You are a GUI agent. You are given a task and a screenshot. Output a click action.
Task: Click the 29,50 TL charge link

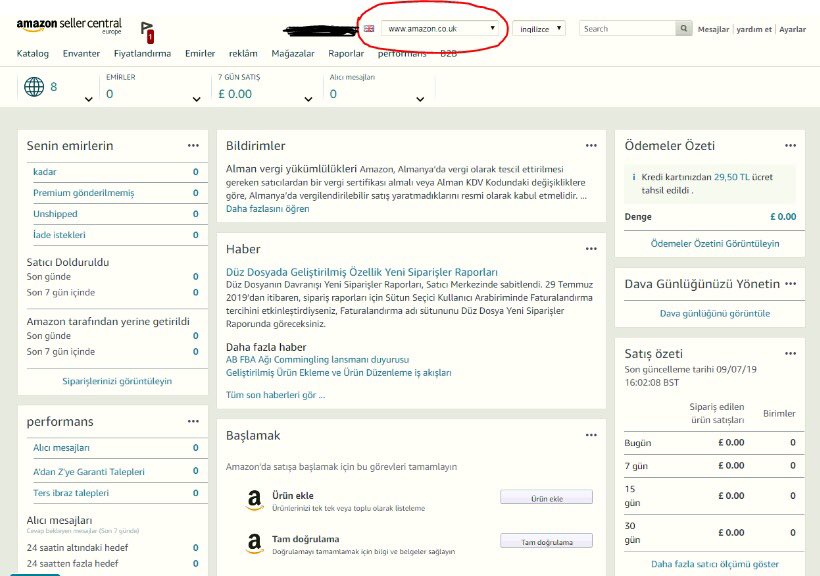click(732, 177)
